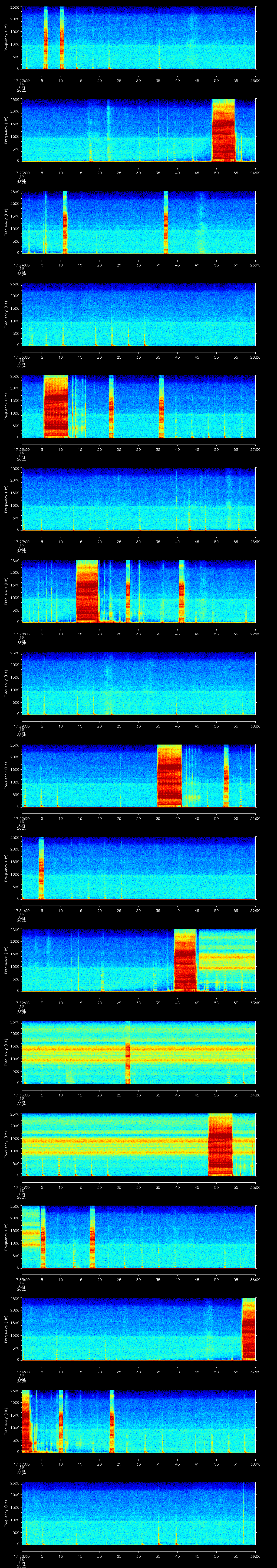Mark the red burst ending the 17:36 spectrogram
This screenshot has height=1568, width=277.
249,1329
